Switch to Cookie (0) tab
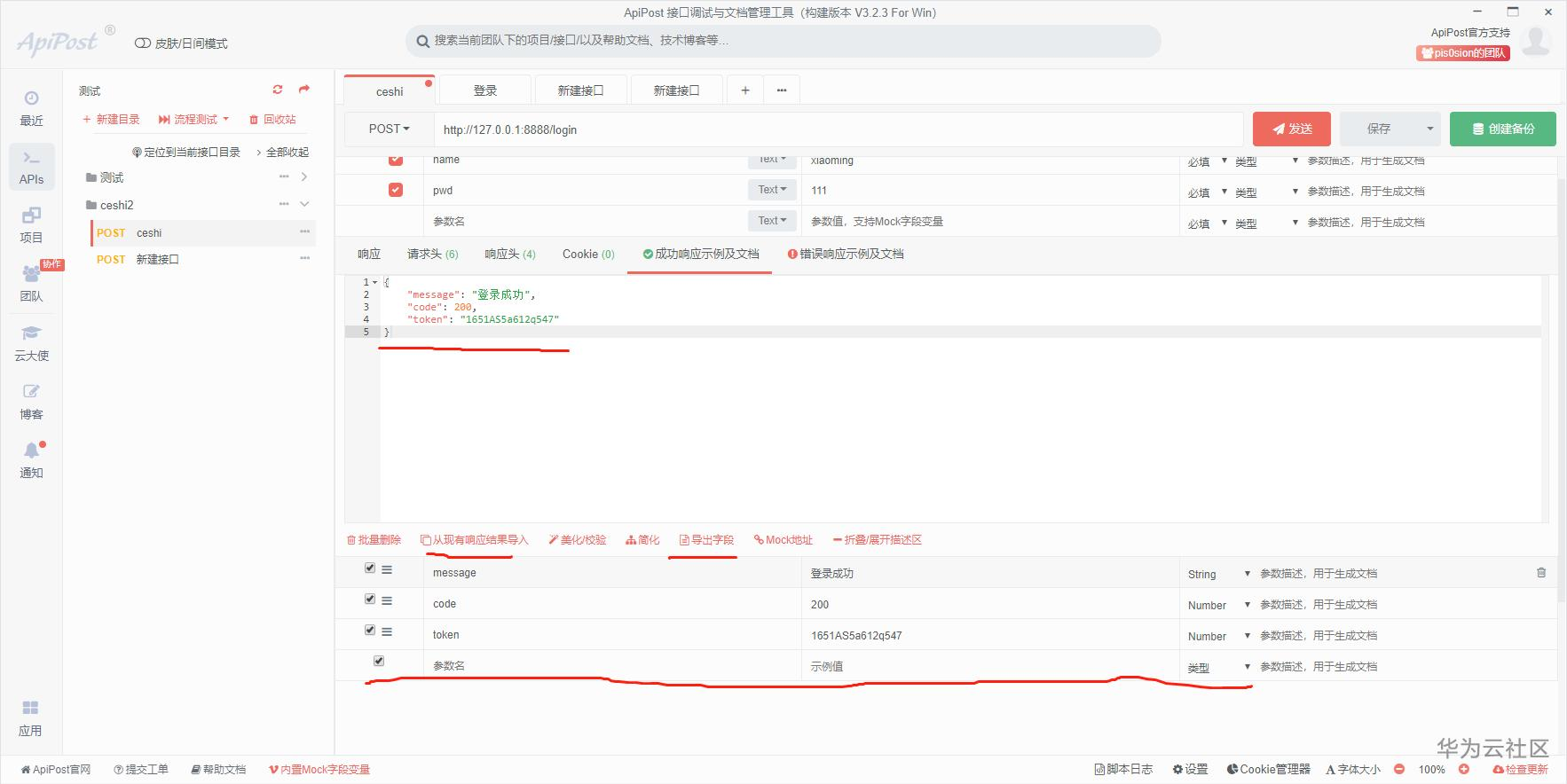 click(588, 254)
